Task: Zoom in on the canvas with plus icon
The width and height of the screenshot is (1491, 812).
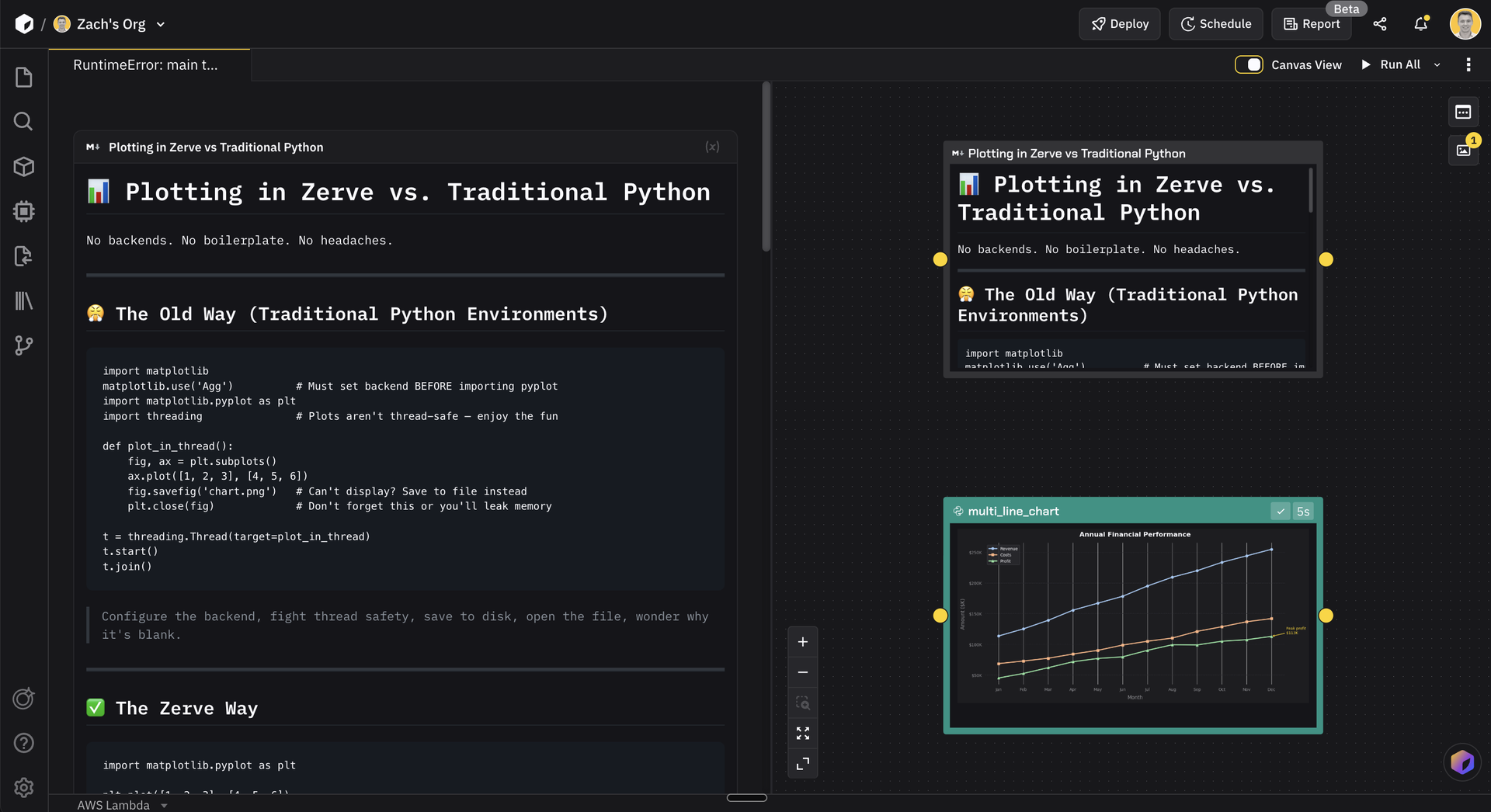Action: 803,641
